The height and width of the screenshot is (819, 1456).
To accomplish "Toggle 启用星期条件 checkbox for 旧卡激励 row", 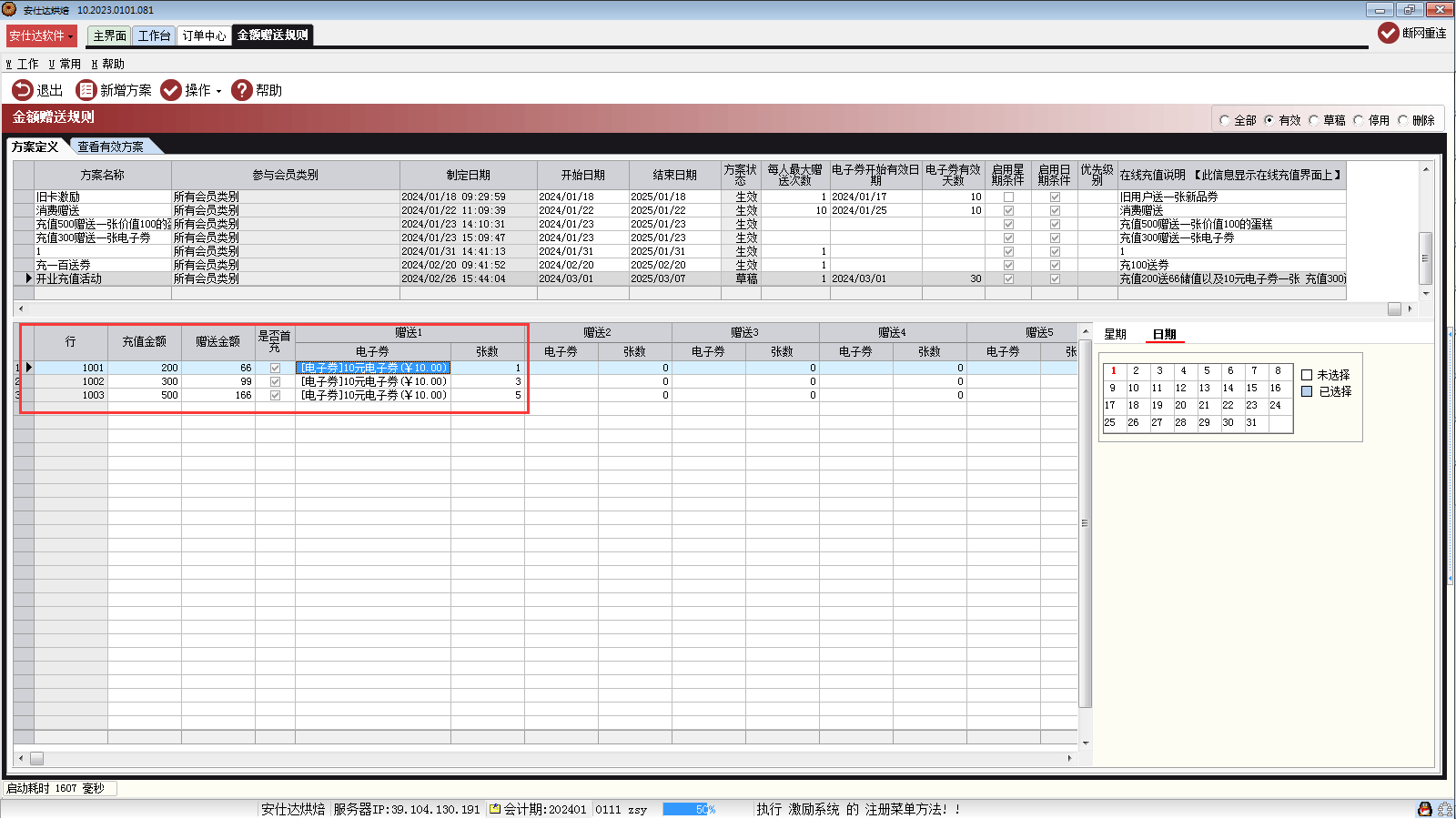I will pos(1008,197).
